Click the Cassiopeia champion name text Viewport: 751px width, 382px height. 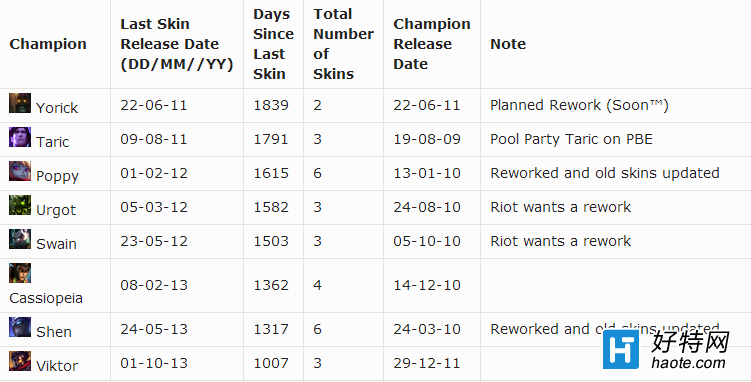point(46,298)
